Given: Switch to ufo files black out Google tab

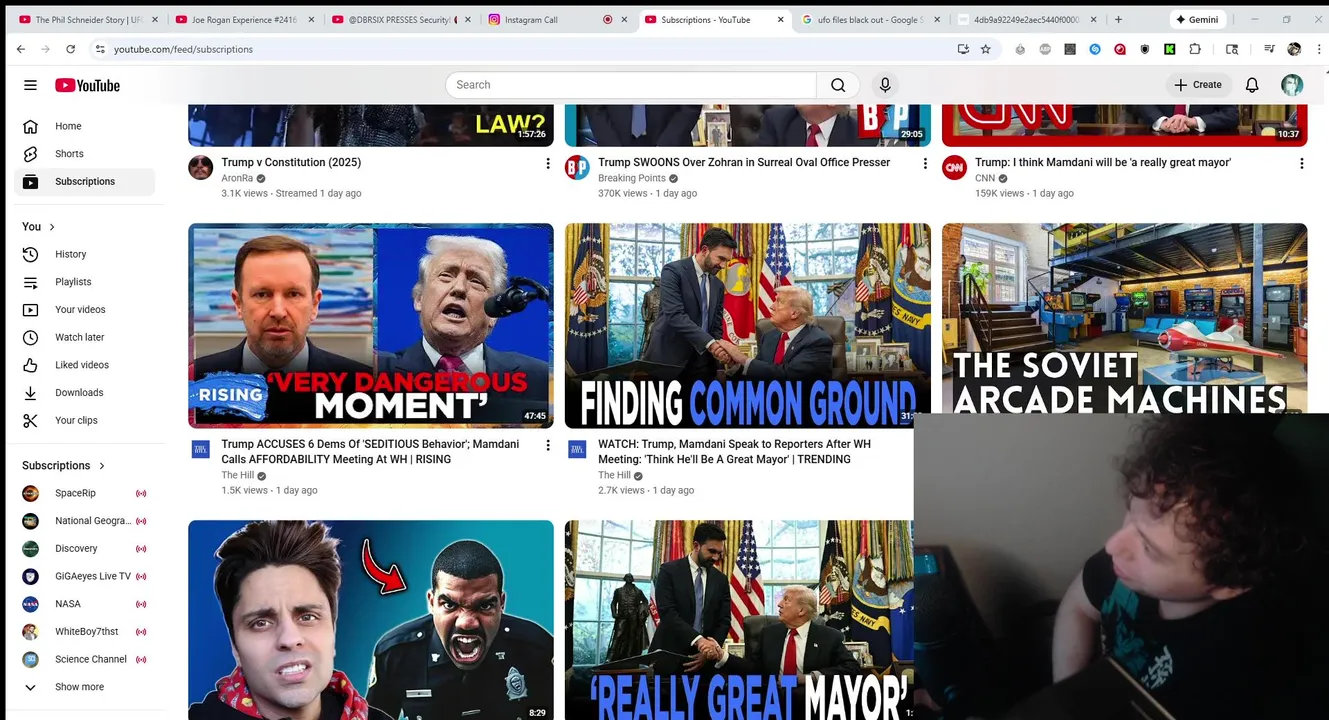Looking at the screenshot, I should [x=870, y=19].
